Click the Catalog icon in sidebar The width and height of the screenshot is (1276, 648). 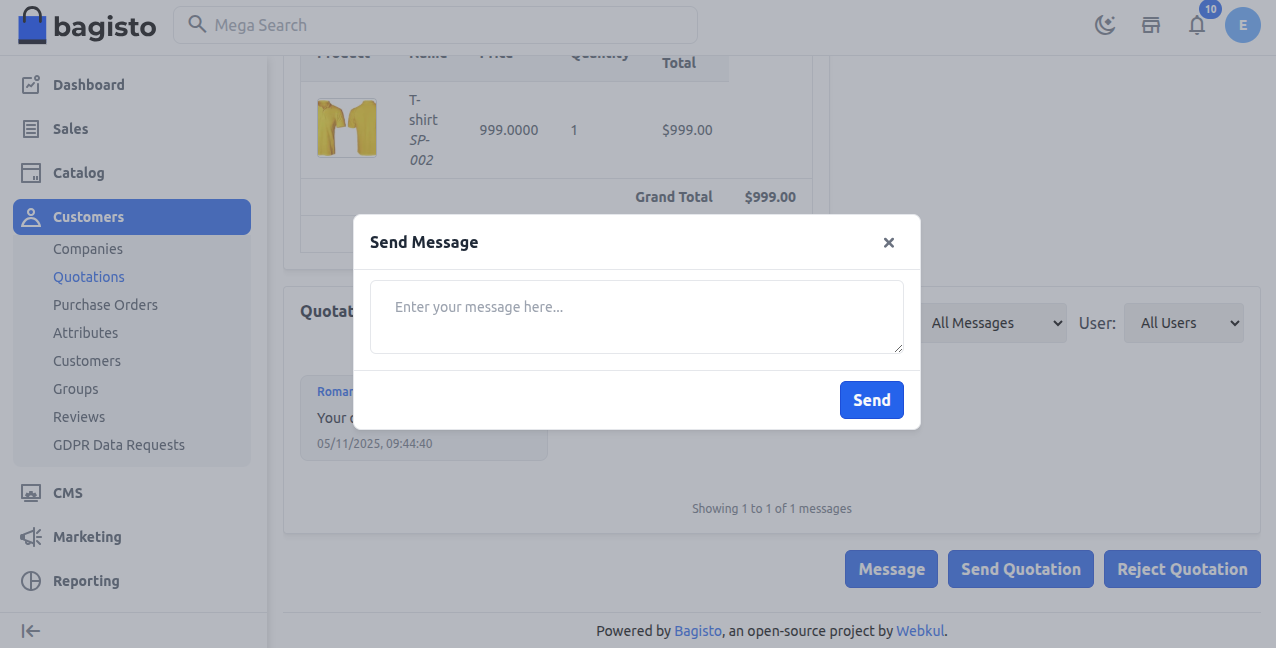point(31,173)
